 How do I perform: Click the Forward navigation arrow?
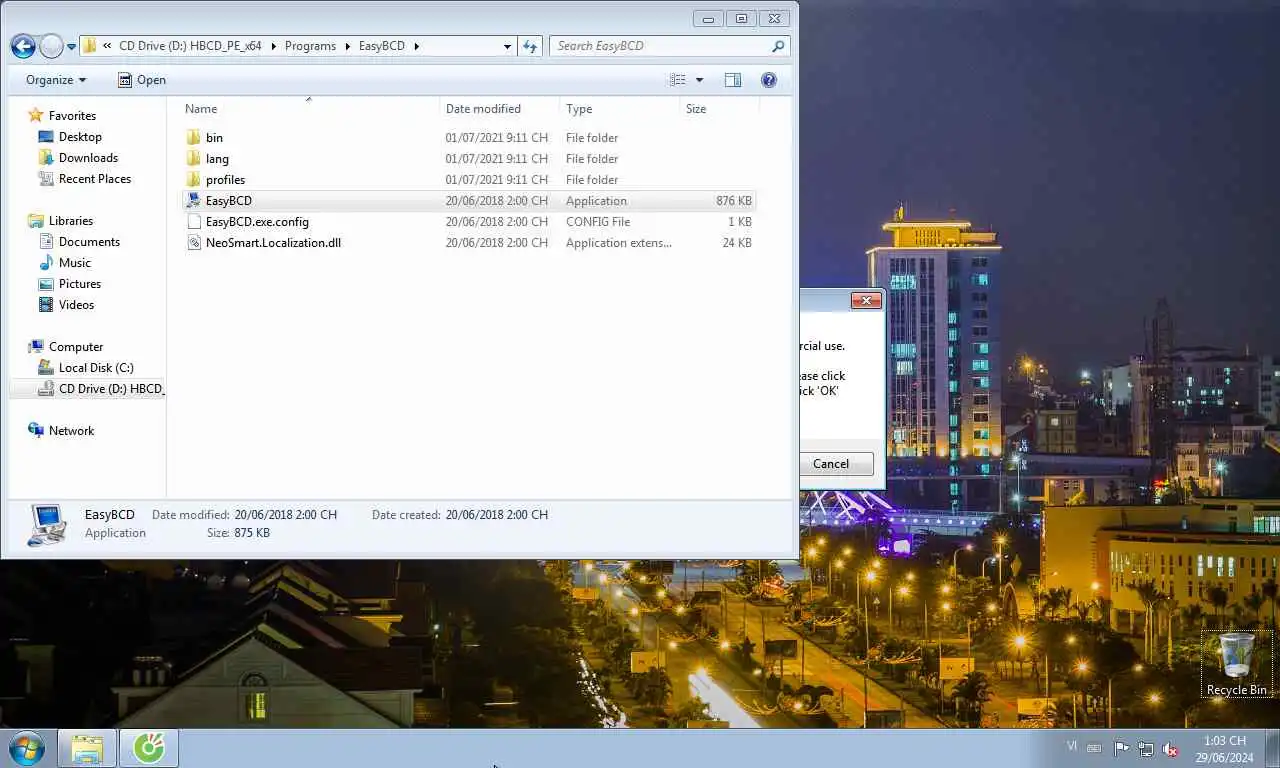pos(51,46)
